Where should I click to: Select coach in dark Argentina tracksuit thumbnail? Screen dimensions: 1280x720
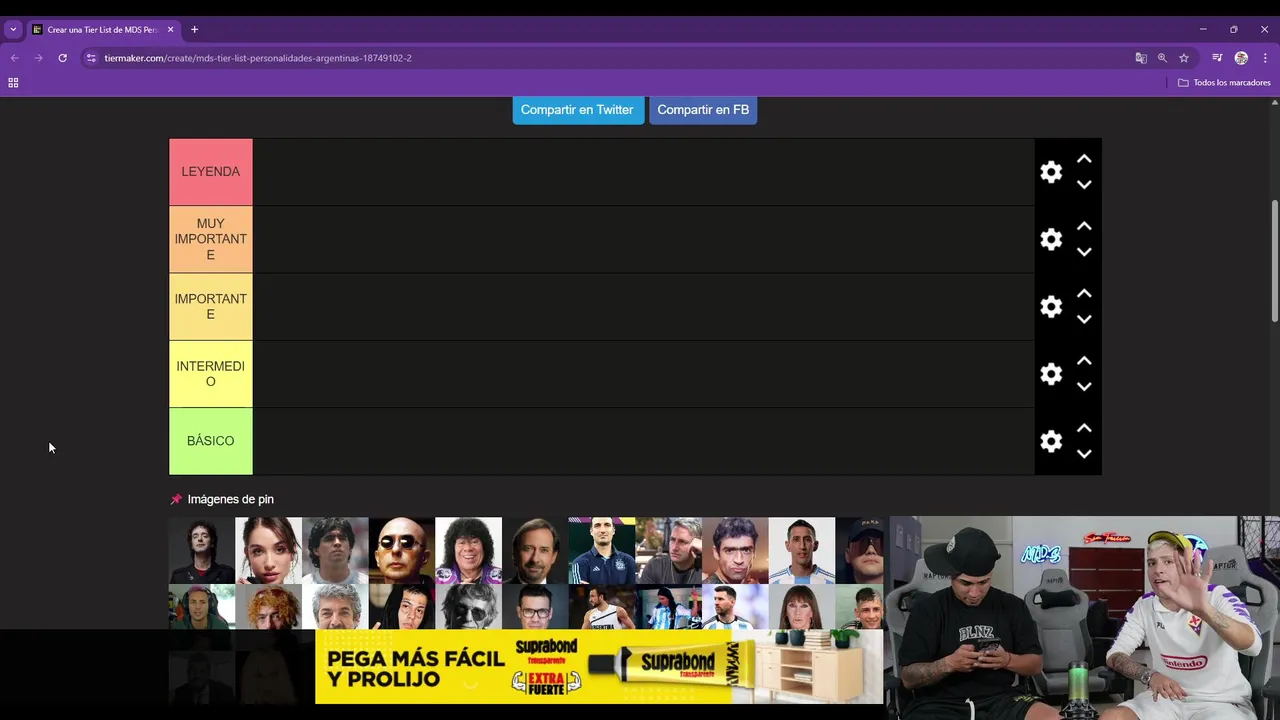coord(602,550)
